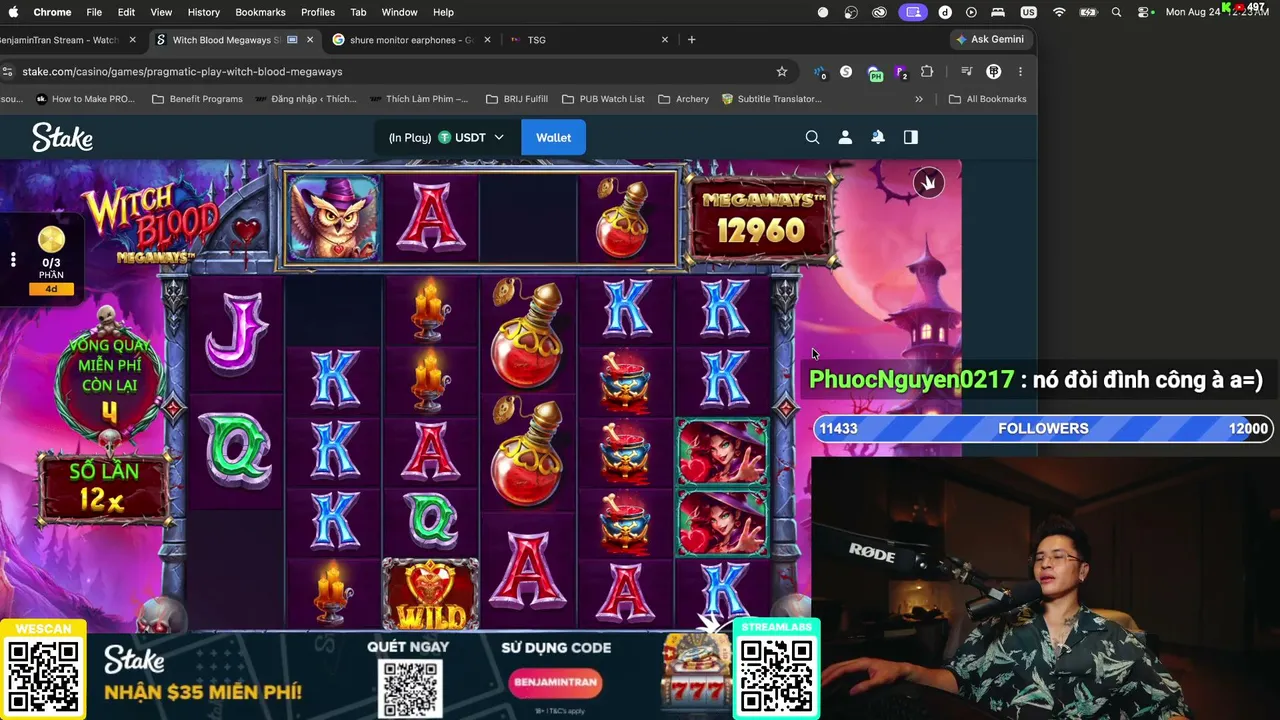The height and width of the screenshot is (720, 1280).
Task: Open the macOS Control Center
Action: click(1143, 12)
